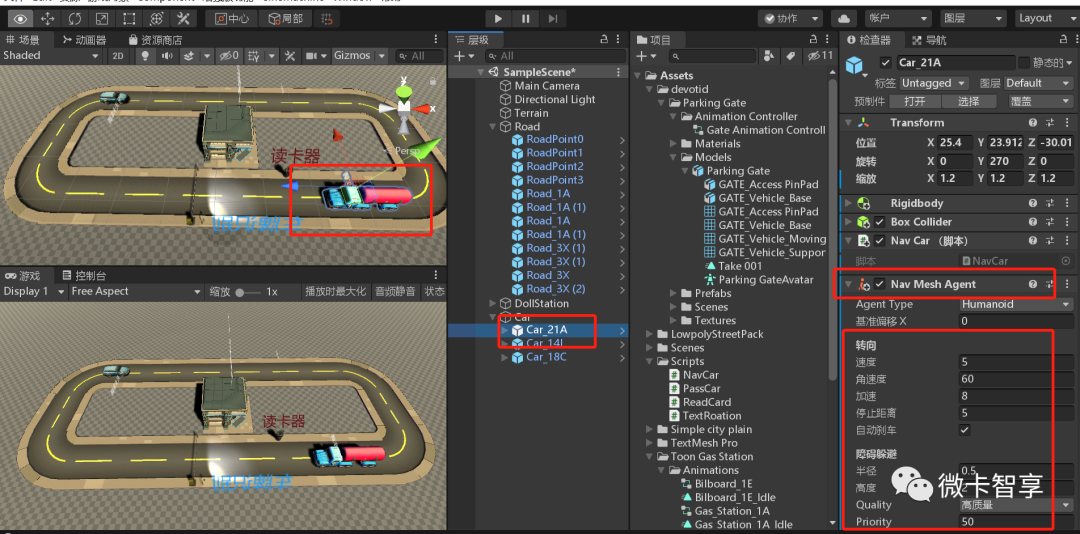Expand the Rigidbody component
1080x534 pixels.
point(850,203)
